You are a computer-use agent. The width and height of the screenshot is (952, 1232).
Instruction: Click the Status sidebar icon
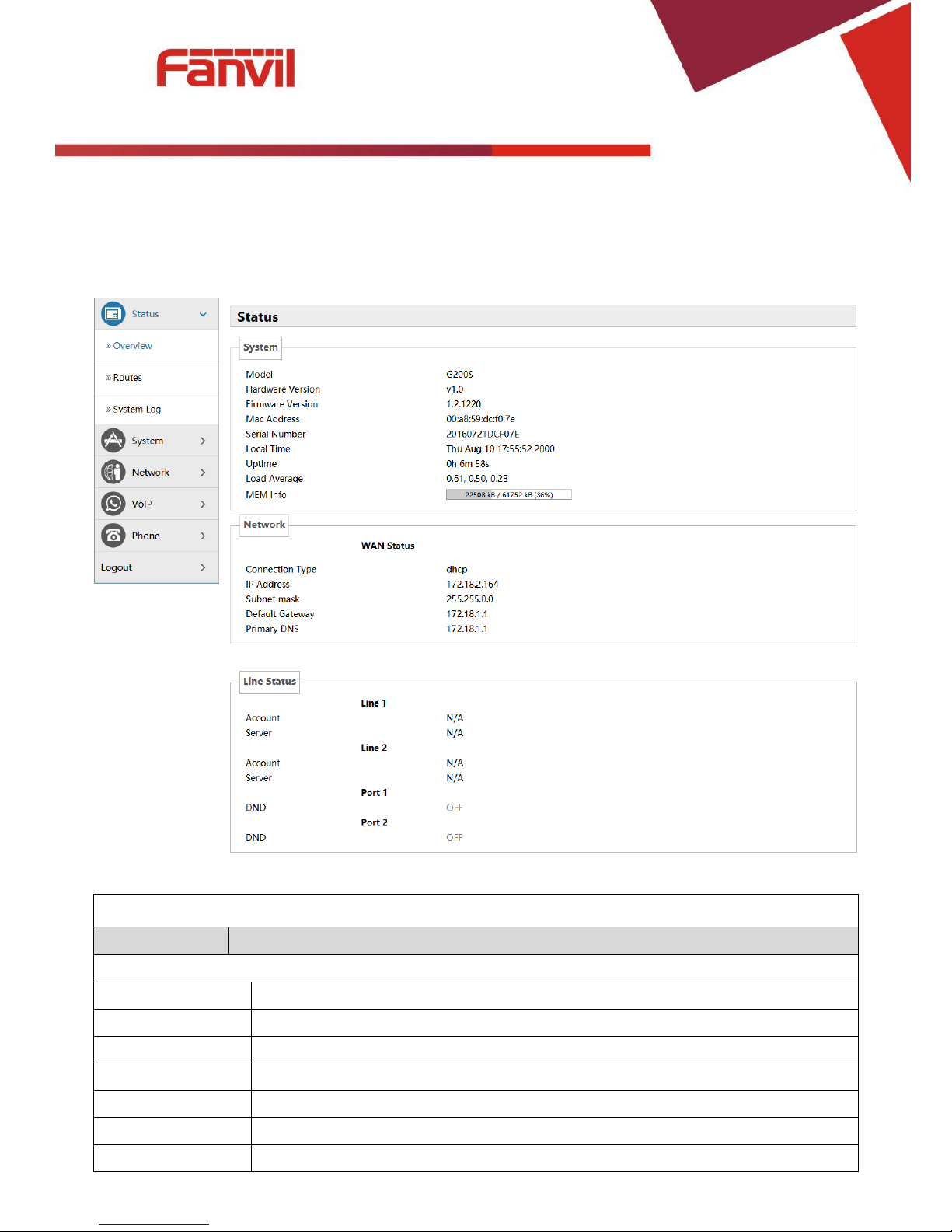click(x=113, y=314)
